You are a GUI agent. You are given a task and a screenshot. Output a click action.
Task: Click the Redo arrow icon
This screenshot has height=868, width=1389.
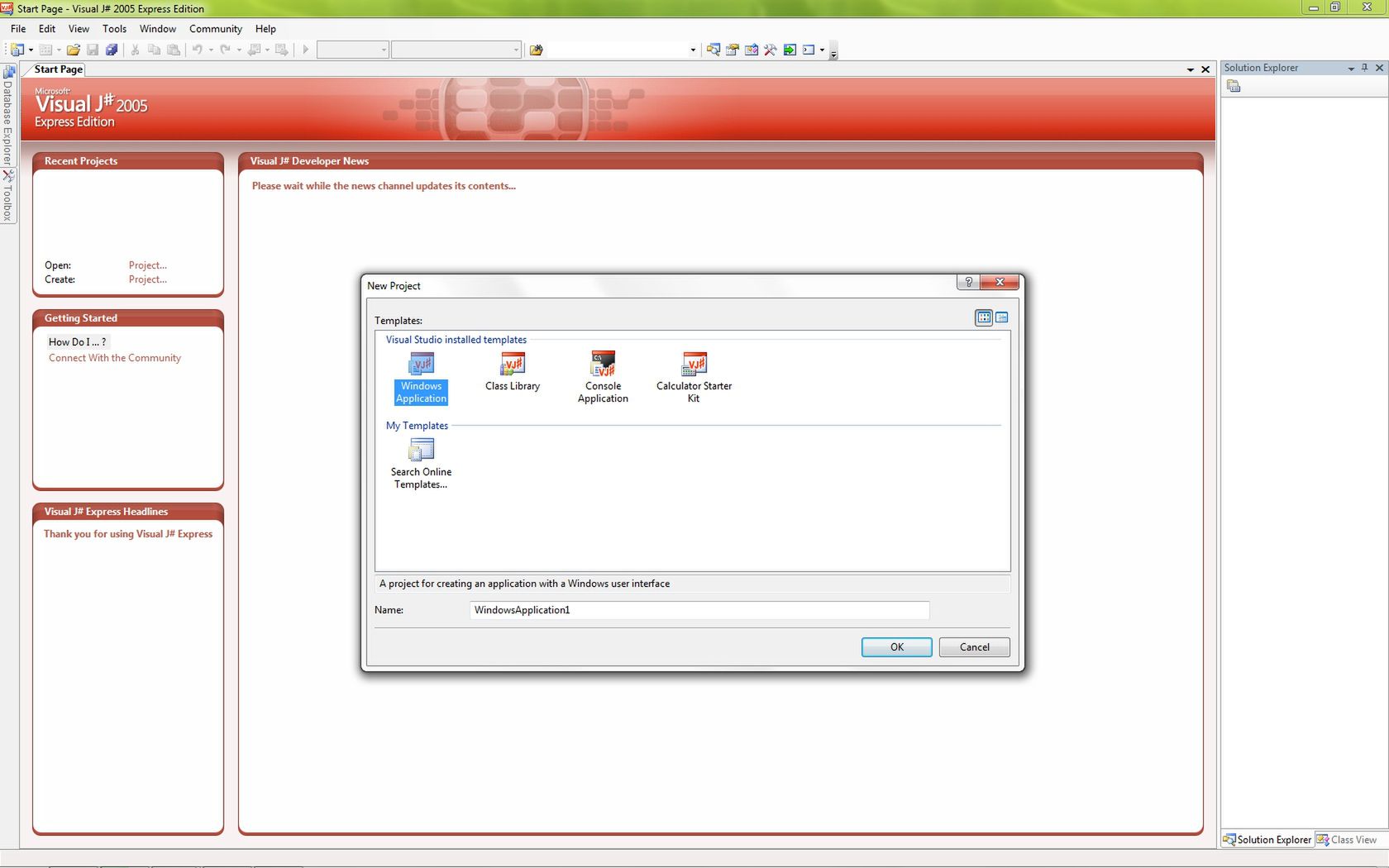(x=225, y=50)
